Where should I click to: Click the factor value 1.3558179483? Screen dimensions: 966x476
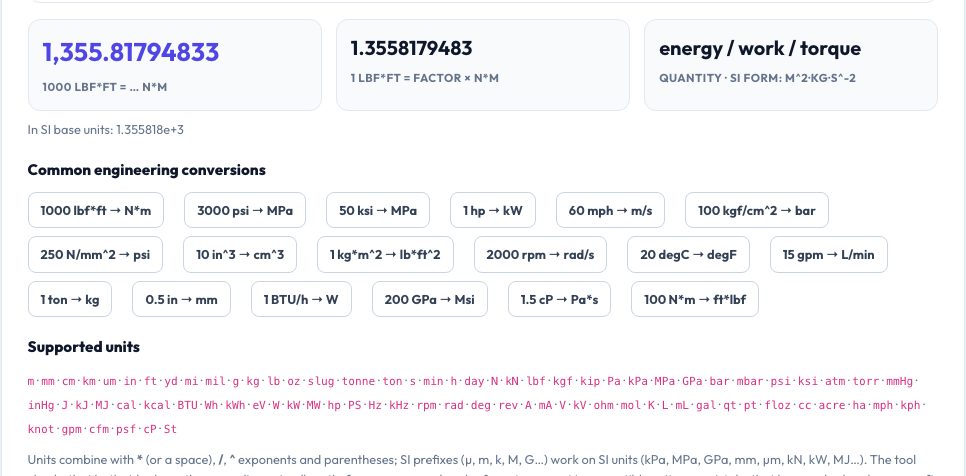click(412, 48)
